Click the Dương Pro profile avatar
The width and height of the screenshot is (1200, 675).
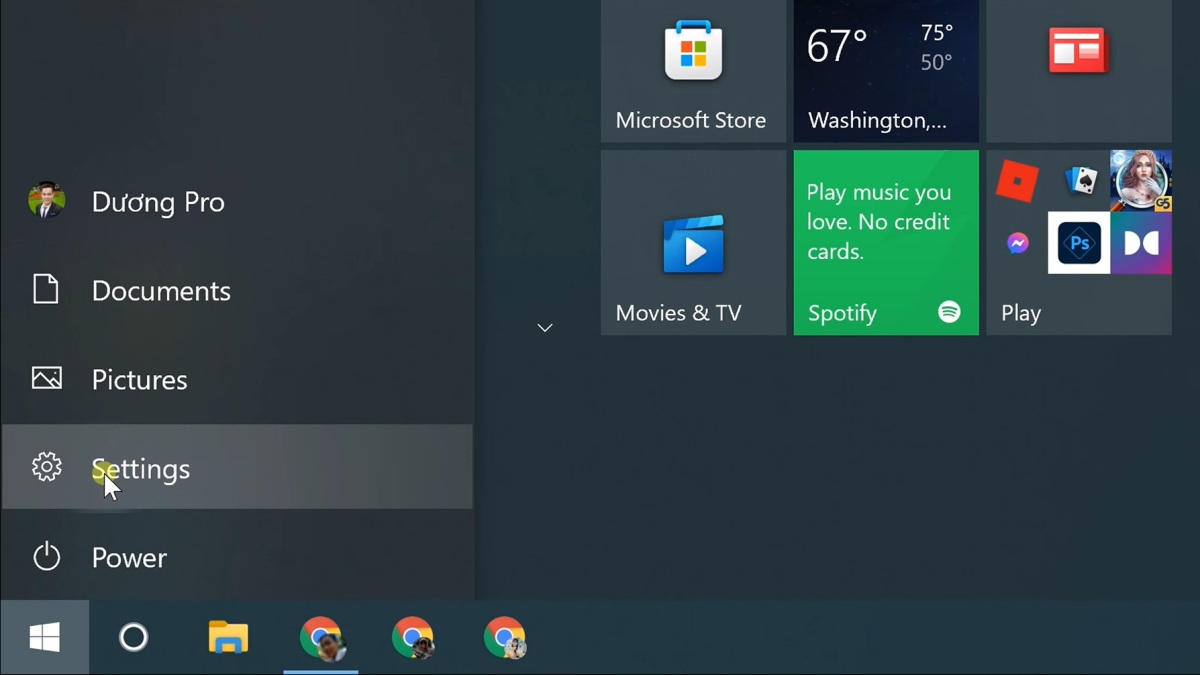[x=46, y=200]
